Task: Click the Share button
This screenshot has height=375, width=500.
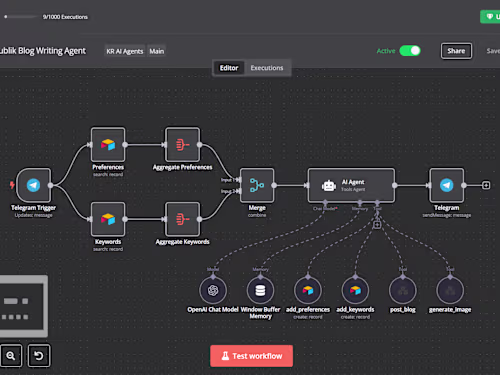Action: click(x=456, y=51)
